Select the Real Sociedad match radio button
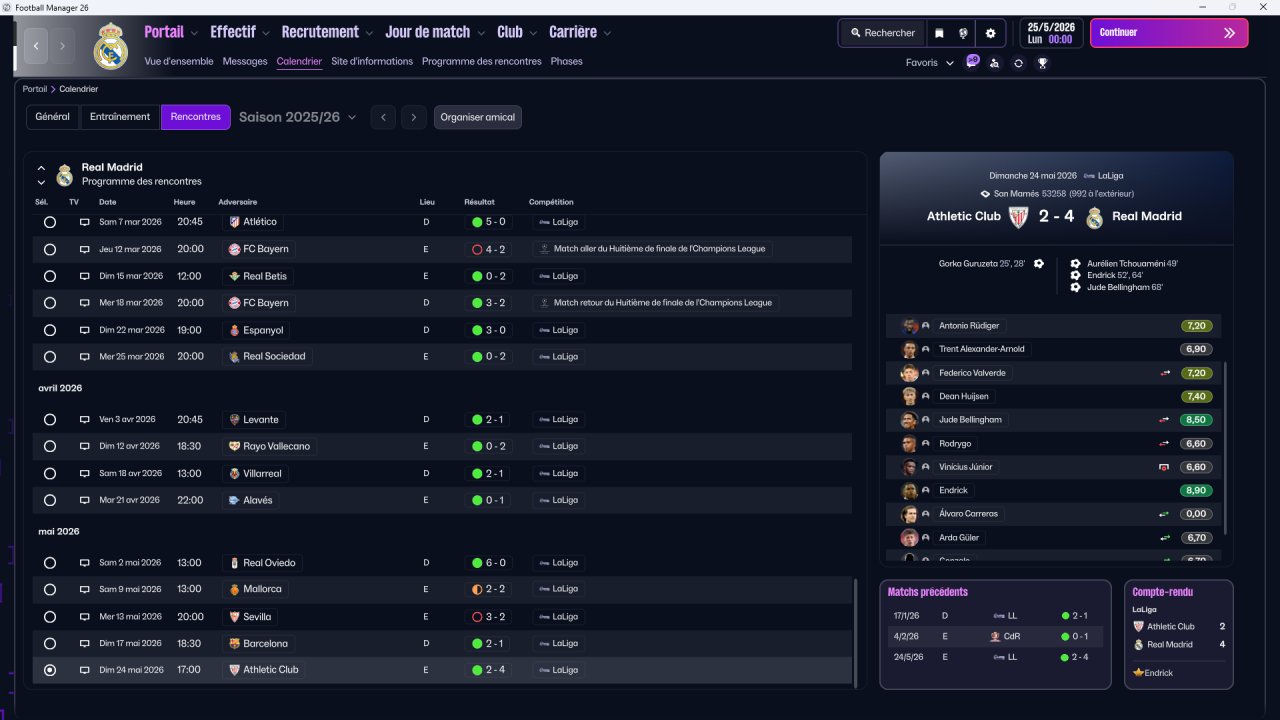 [x=50, y=357]
